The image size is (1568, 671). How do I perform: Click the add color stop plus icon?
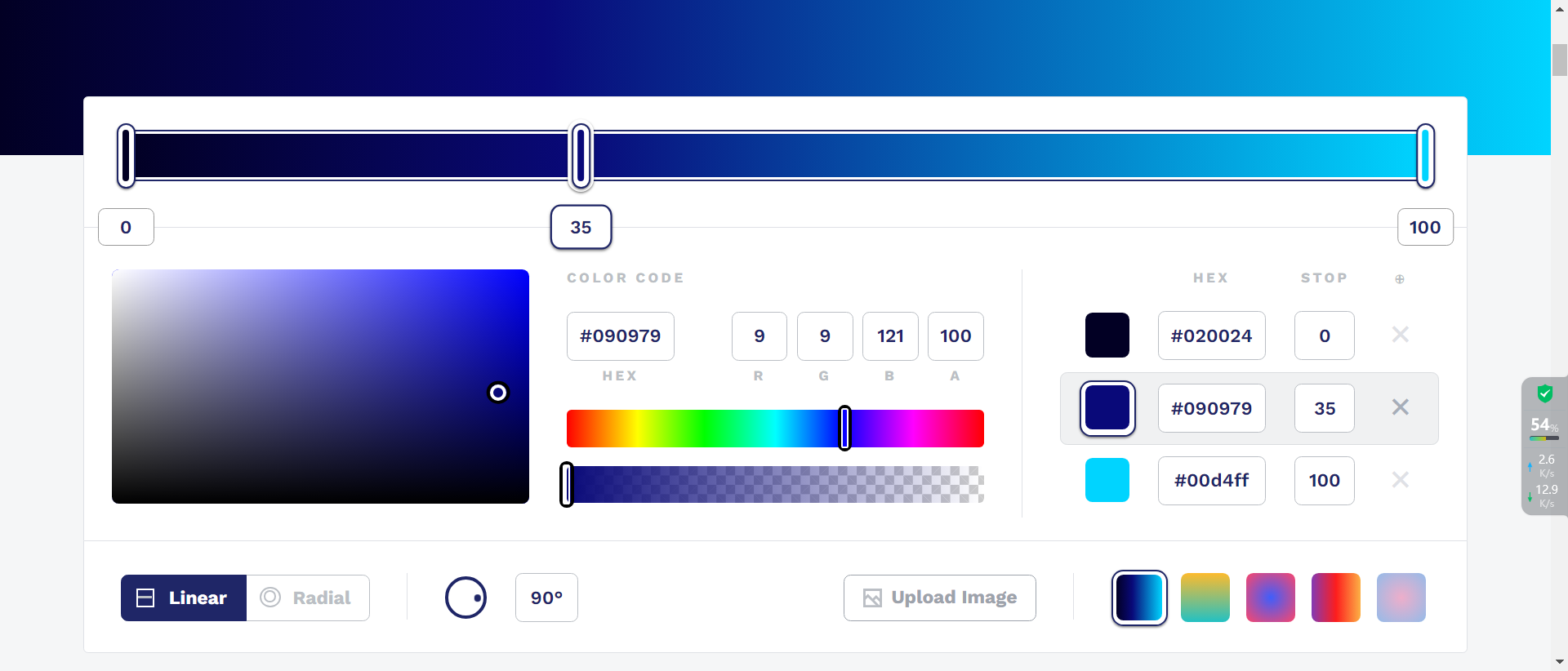click(x=1399, y=279)
